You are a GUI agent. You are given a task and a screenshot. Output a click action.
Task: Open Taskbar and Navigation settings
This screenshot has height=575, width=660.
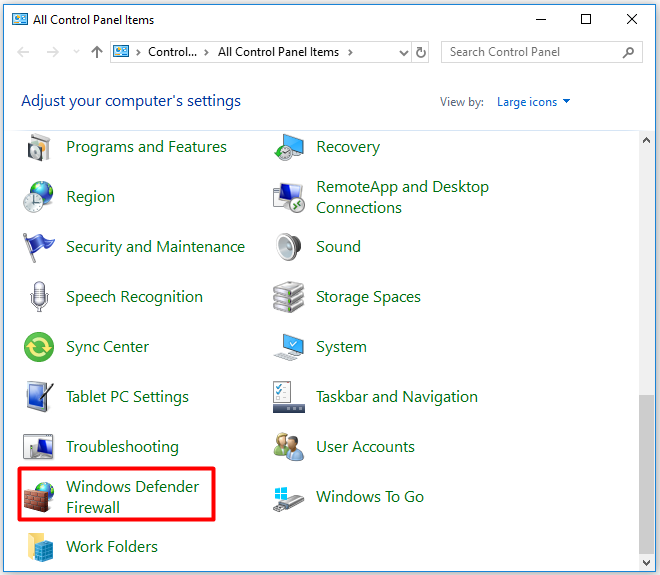pyautogui.click(x=396, y=397)
